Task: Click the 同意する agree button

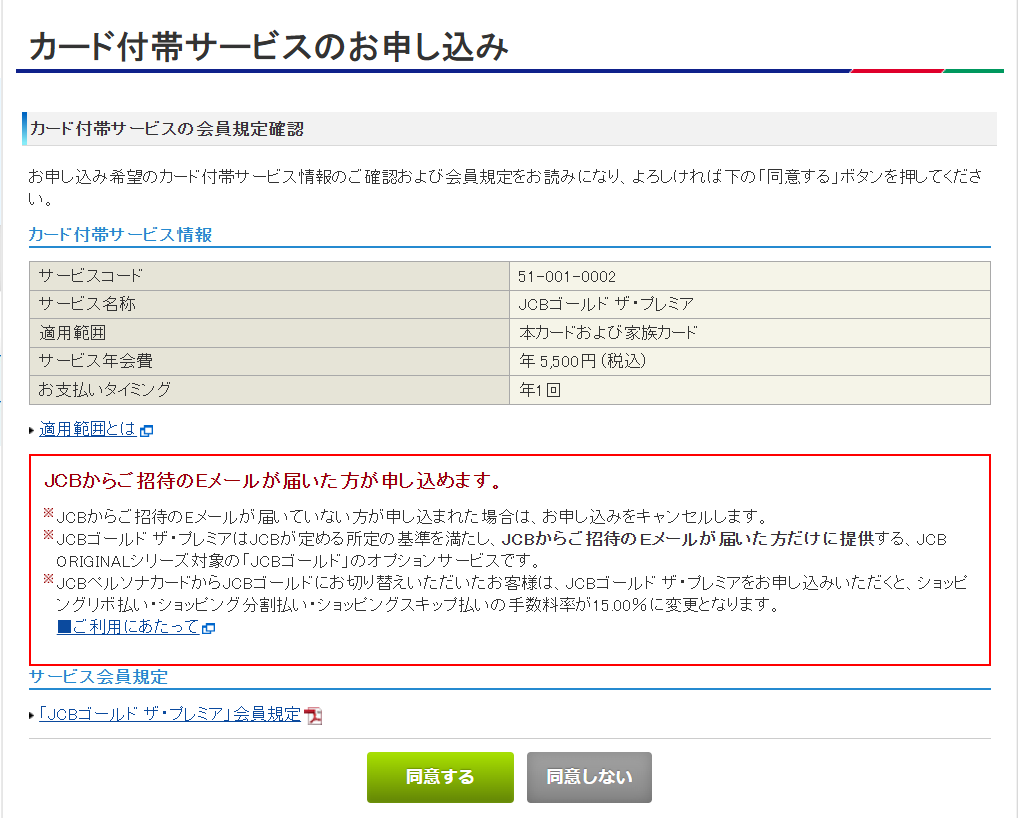Action: [440, 777]
